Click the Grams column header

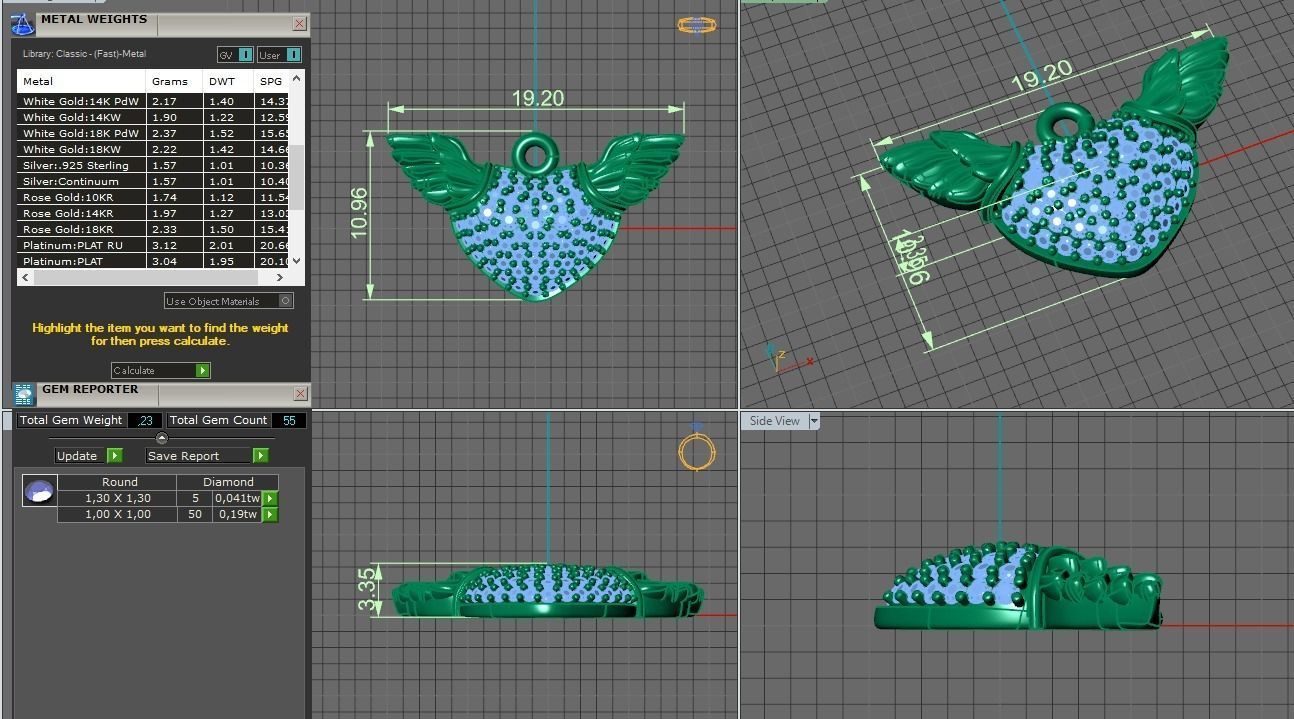coord(175,81)
